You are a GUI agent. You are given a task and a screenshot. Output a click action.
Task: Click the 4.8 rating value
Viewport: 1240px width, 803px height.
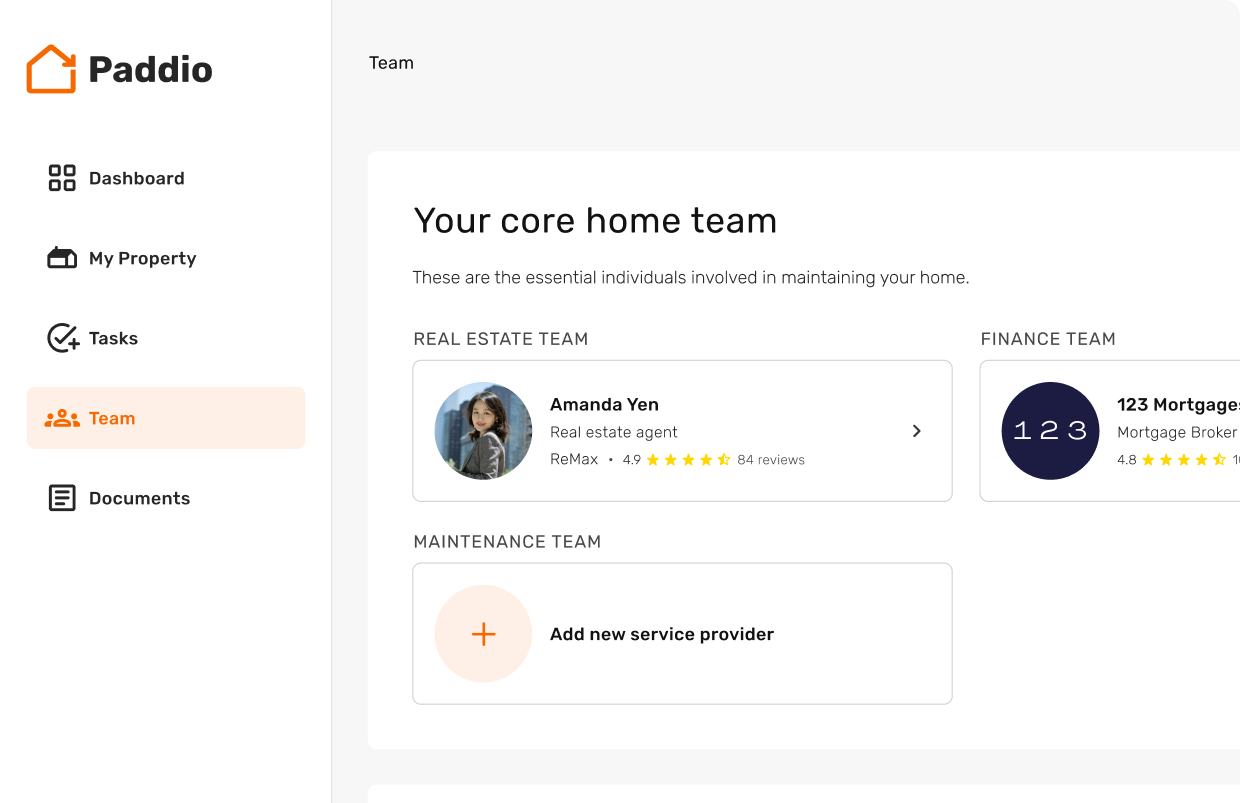click(x=1127, y=460)
